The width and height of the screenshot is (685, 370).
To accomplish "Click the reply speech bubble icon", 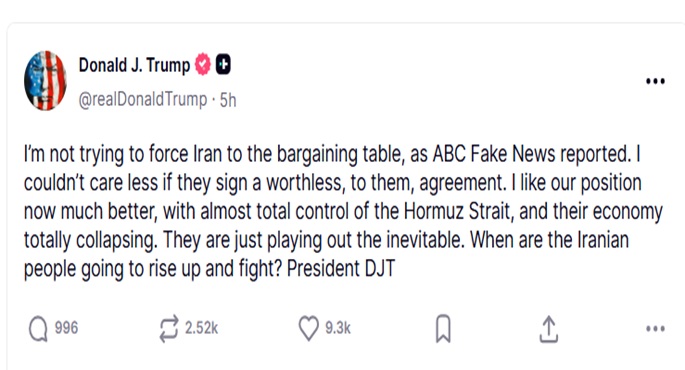I will click(38, 329).
